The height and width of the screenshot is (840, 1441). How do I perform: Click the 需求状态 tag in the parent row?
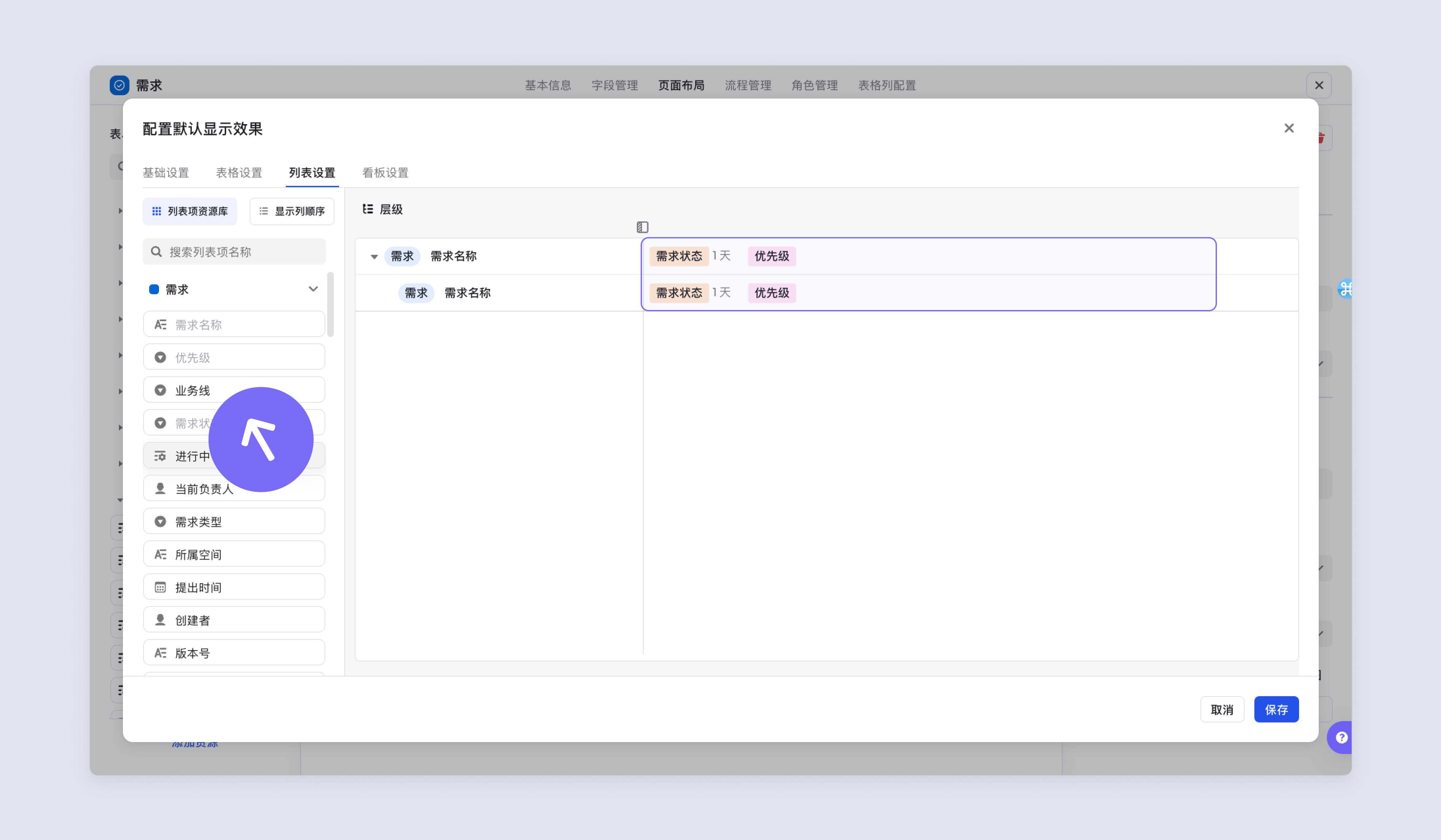pos(679,256)
